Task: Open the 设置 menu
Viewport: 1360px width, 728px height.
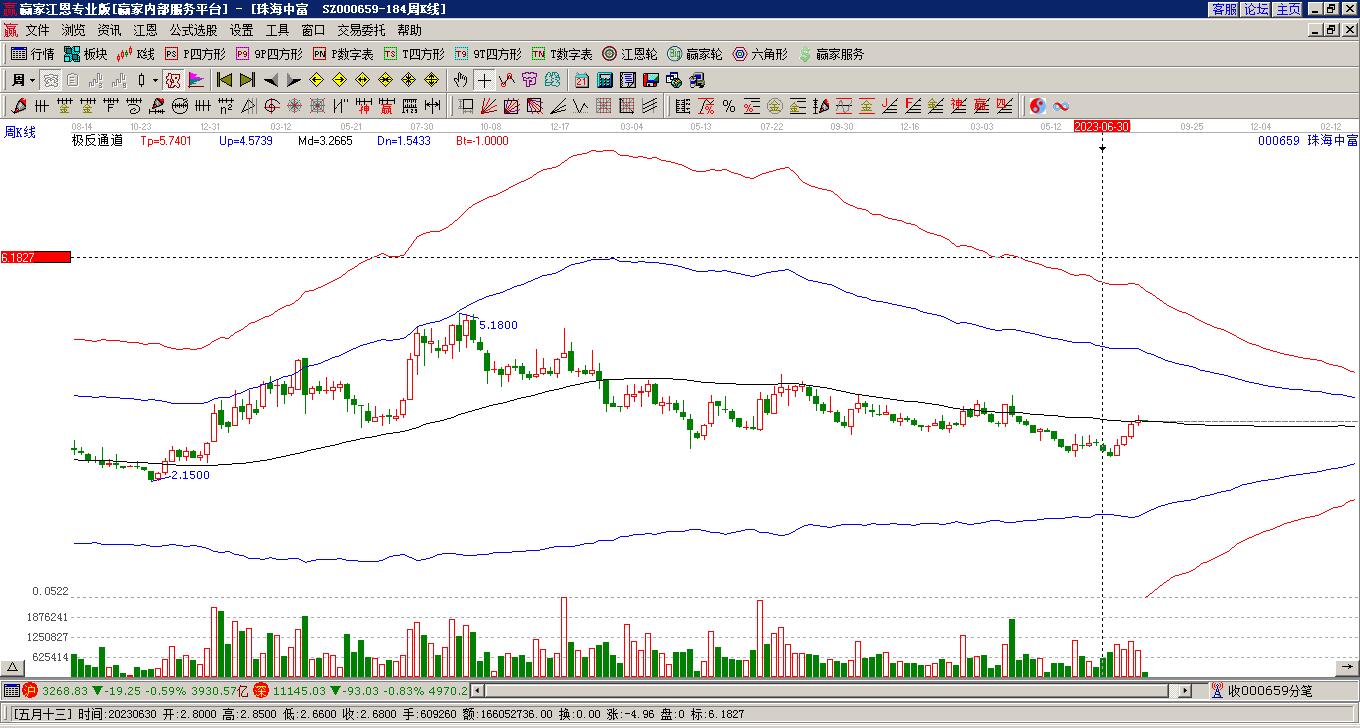Action: 241,31
